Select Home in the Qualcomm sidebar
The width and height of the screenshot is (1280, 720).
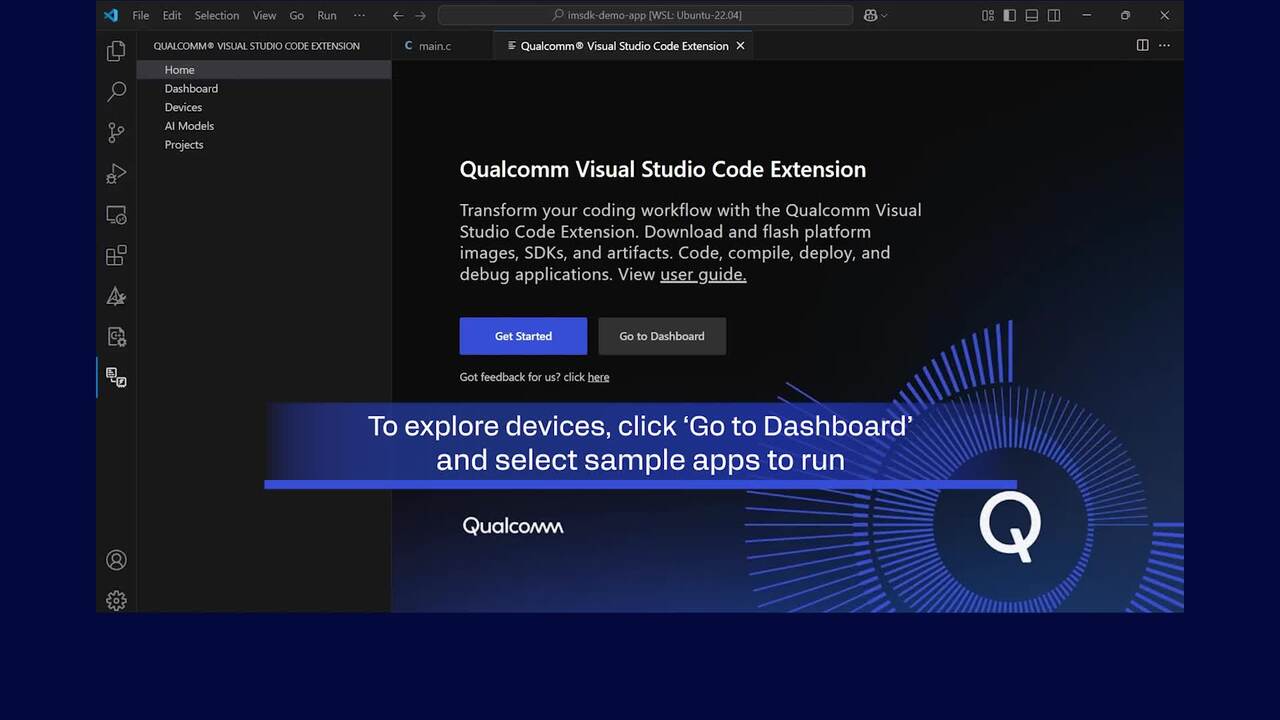(x=264, y=70)
